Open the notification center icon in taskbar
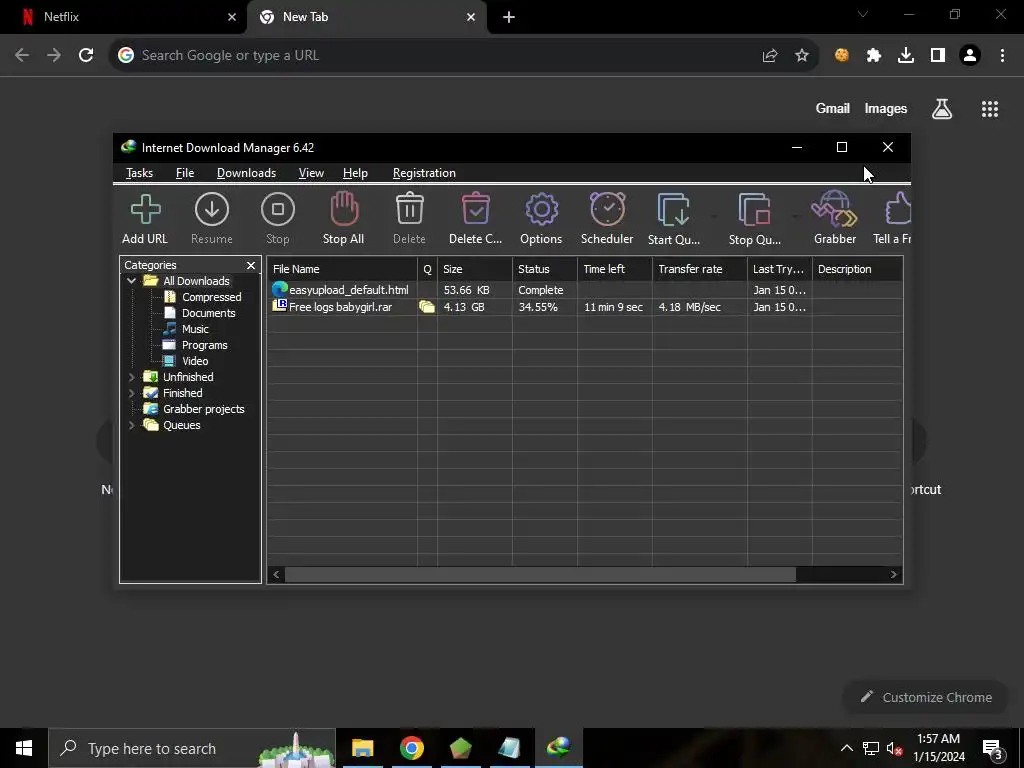This screenshot has height=768, width=1024. click(991, 749)
